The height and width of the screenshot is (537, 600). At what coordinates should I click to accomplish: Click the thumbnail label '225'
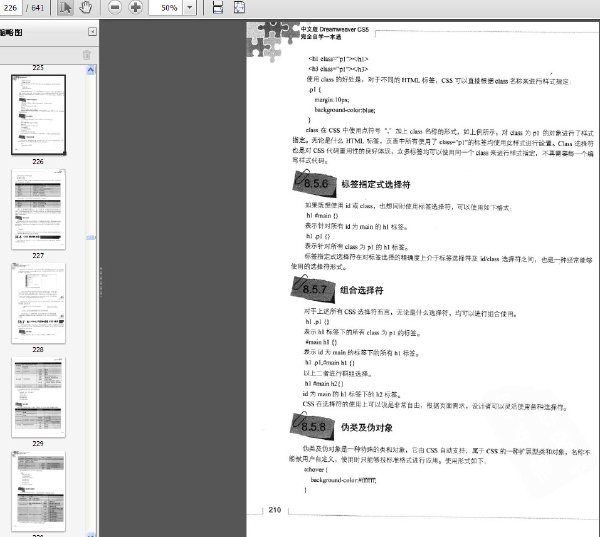tap(38, 68)
